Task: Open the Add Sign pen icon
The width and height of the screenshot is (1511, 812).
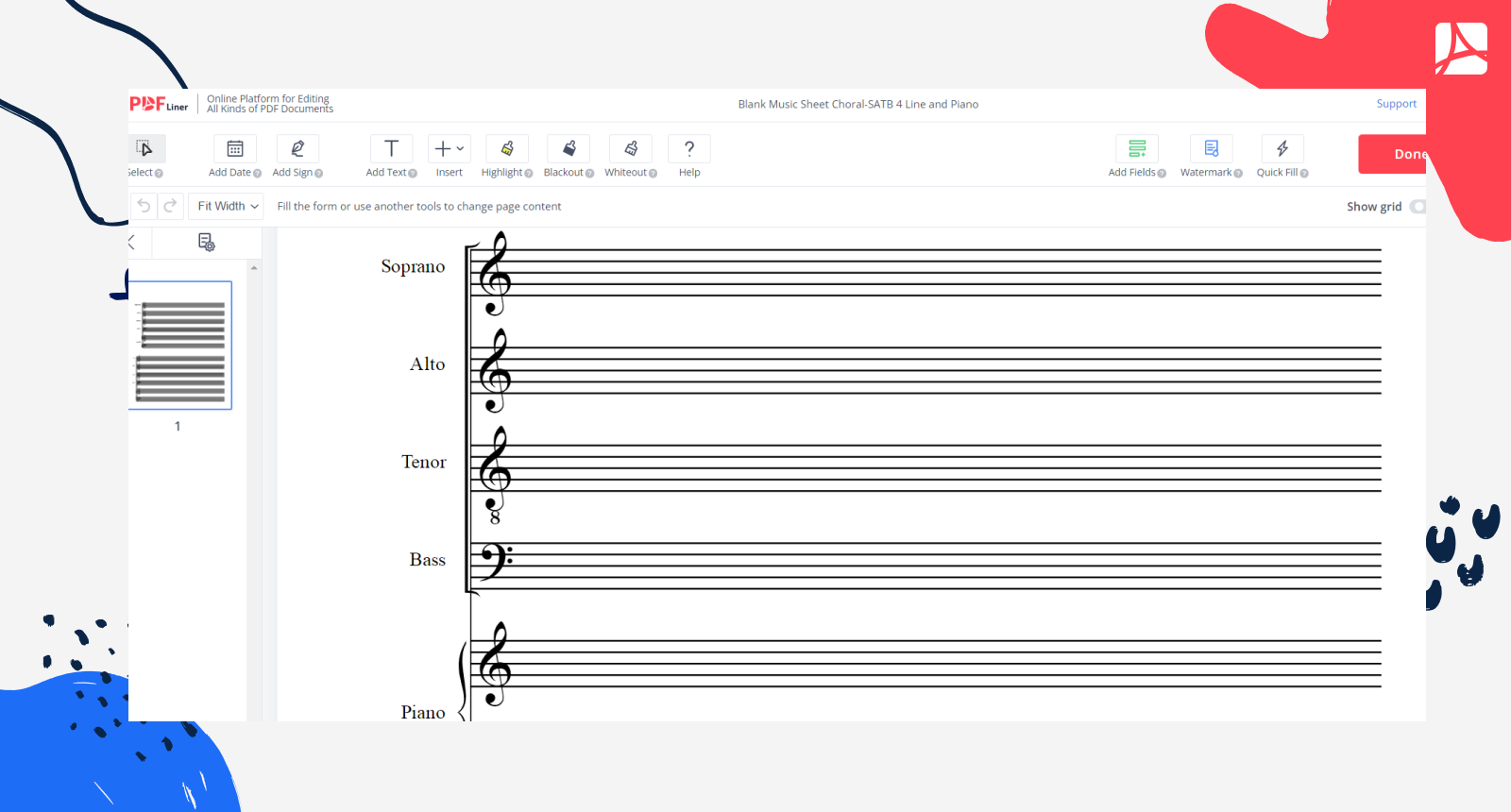Action: pos(297,148)
